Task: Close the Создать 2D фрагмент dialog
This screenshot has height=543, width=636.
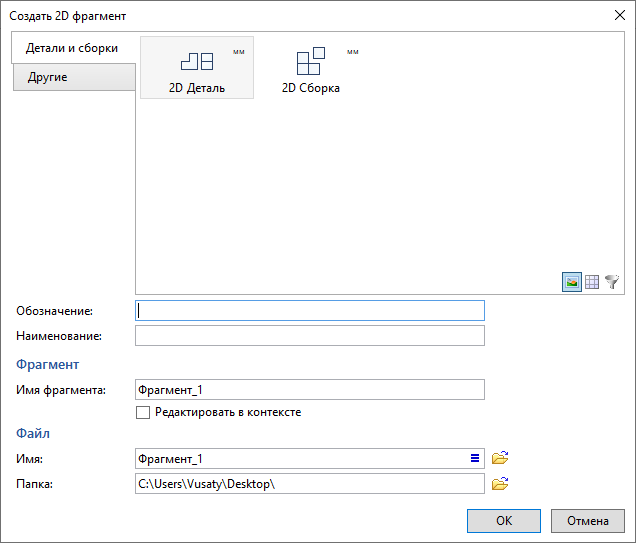Action: pyautogui.click(x=616, y=15)
